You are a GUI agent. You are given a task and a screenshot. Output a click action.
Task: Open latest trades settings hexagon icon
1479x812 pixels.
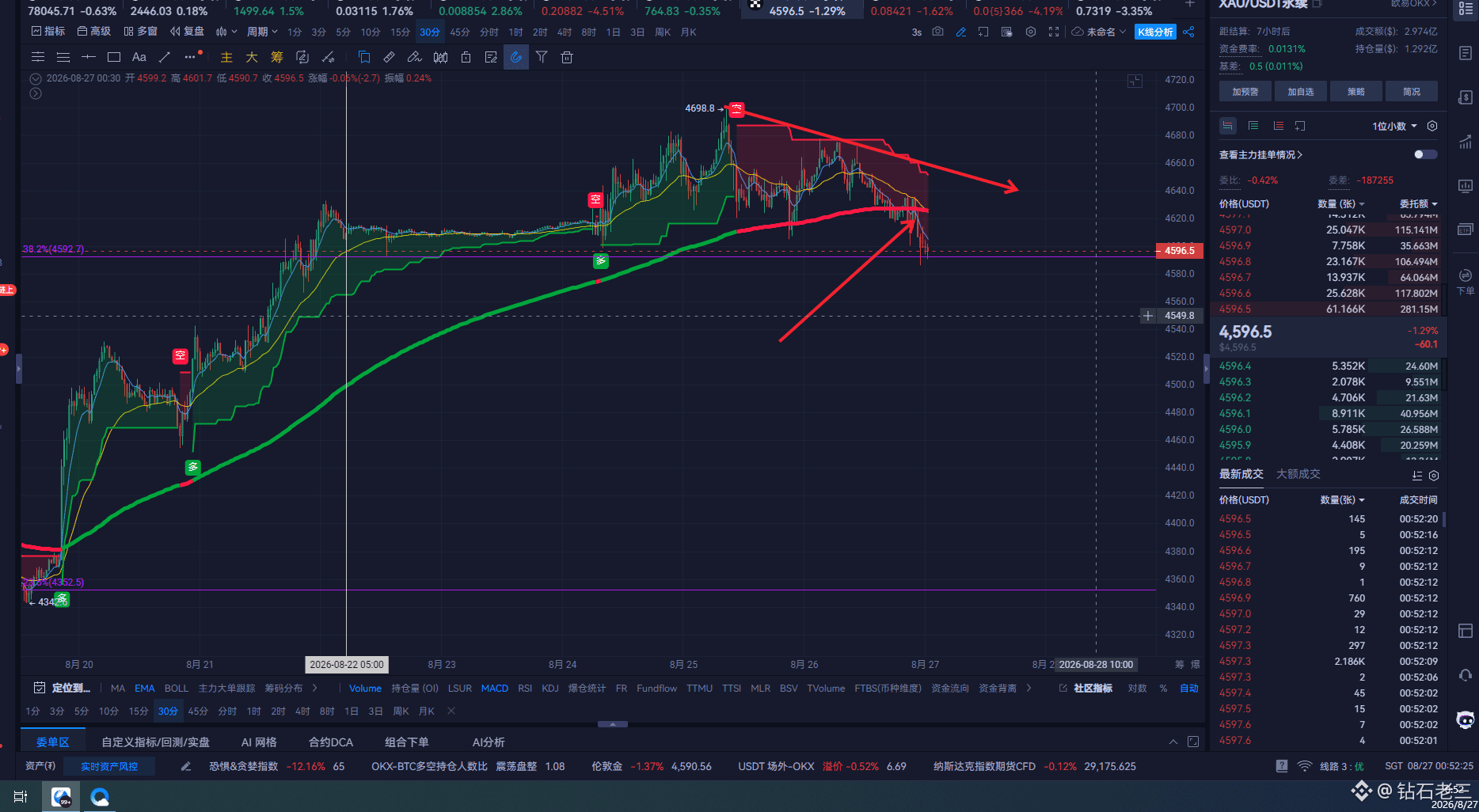[1433, 476]
